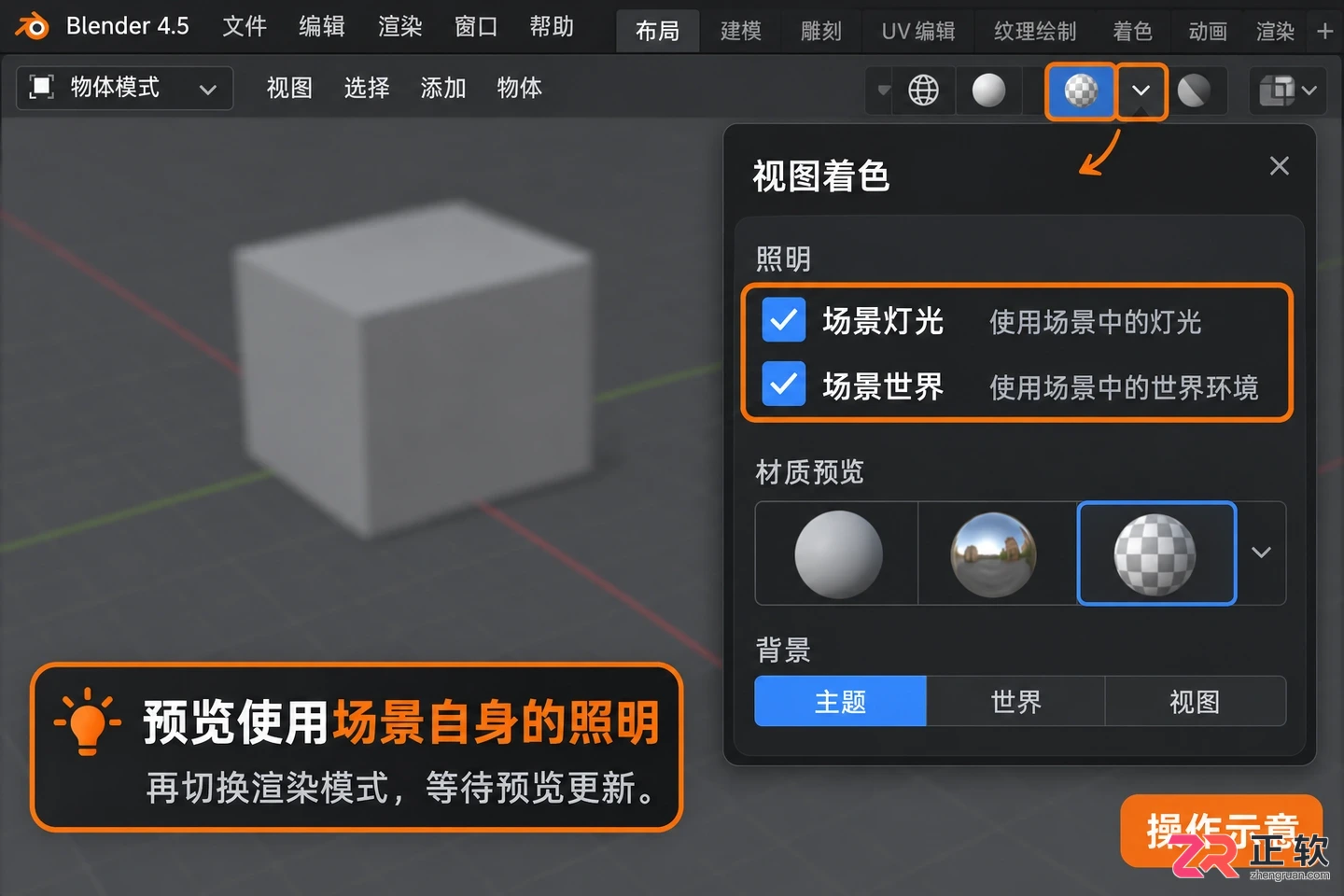Set background to 视图 option
Screen dimensions: 1344x896
[1195, 701]
